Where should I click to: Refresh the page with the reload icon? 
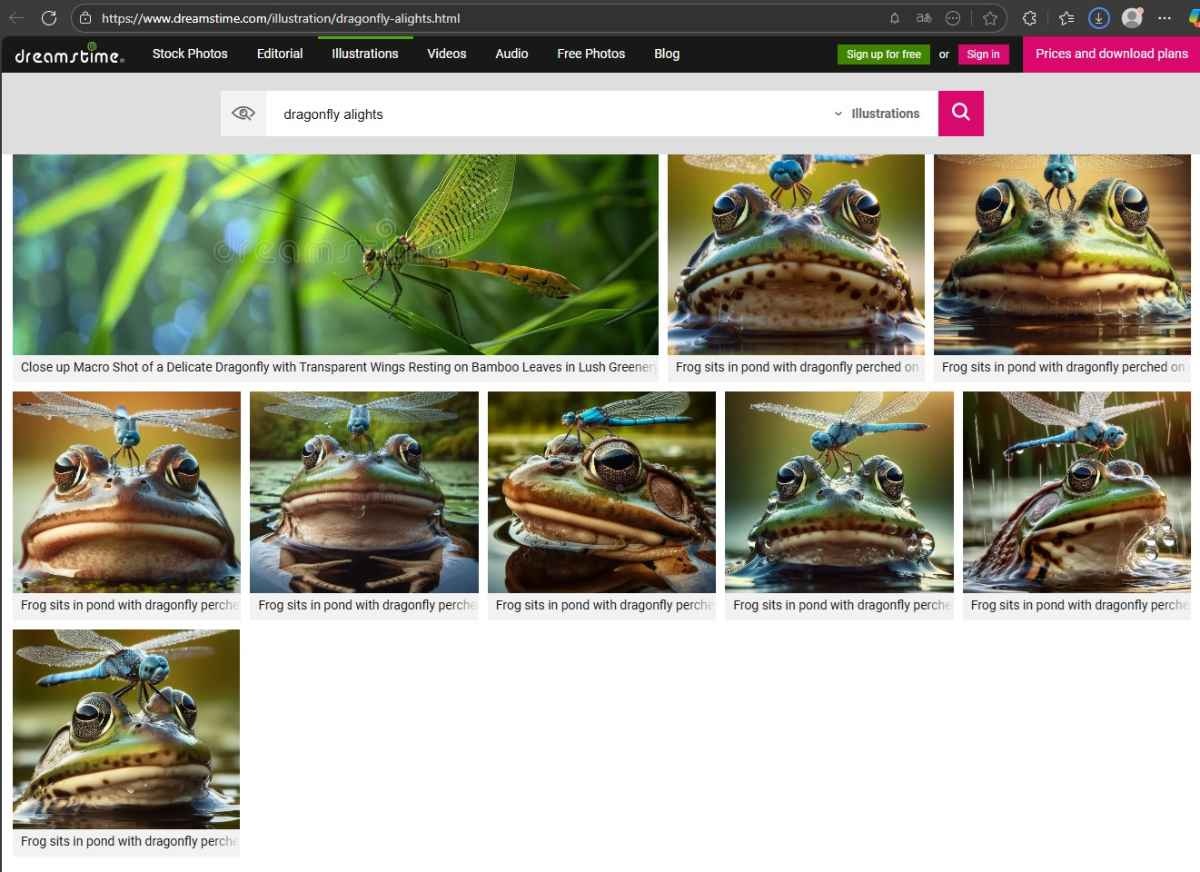point(49,18)
